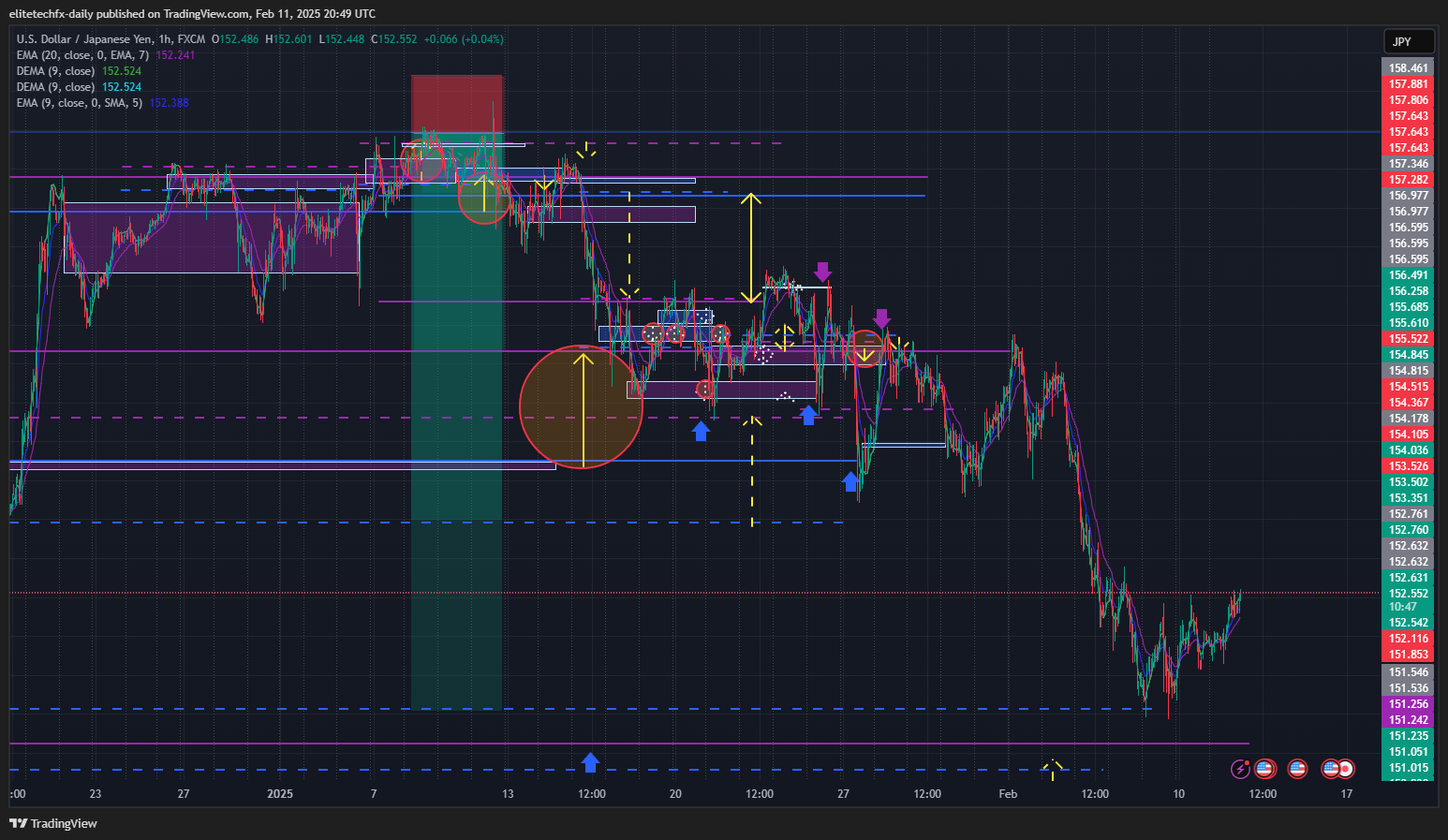Click the purple lightning bolt icon
The width and height of the screenshot is (1448, 840).
coord(1241,769)
